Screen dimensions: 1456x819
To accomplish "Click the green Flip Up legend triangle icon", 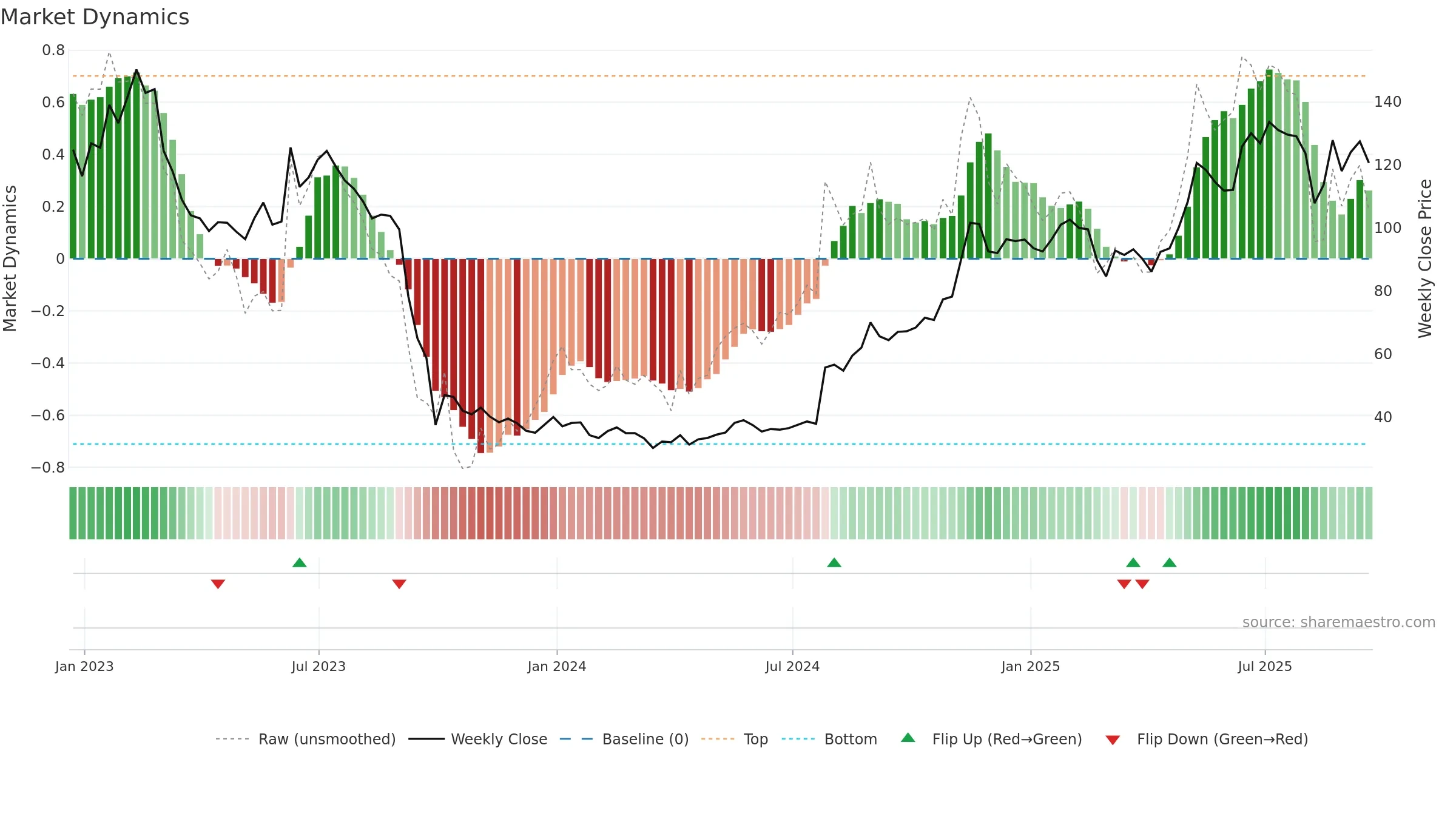I will (x=908, y=738).
